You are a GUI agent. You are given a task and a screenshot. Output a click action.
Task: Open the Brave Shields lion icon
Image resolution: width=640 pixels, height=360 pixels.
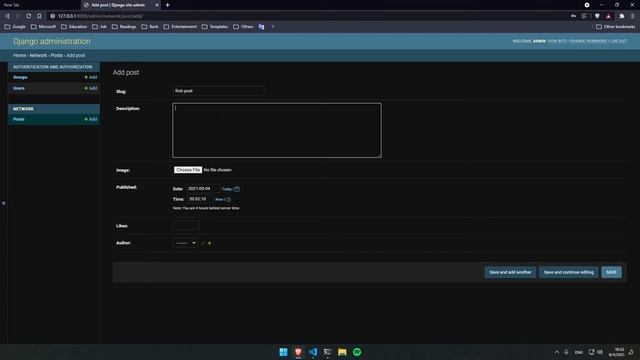pyautogui.click(x=597, y=16)
